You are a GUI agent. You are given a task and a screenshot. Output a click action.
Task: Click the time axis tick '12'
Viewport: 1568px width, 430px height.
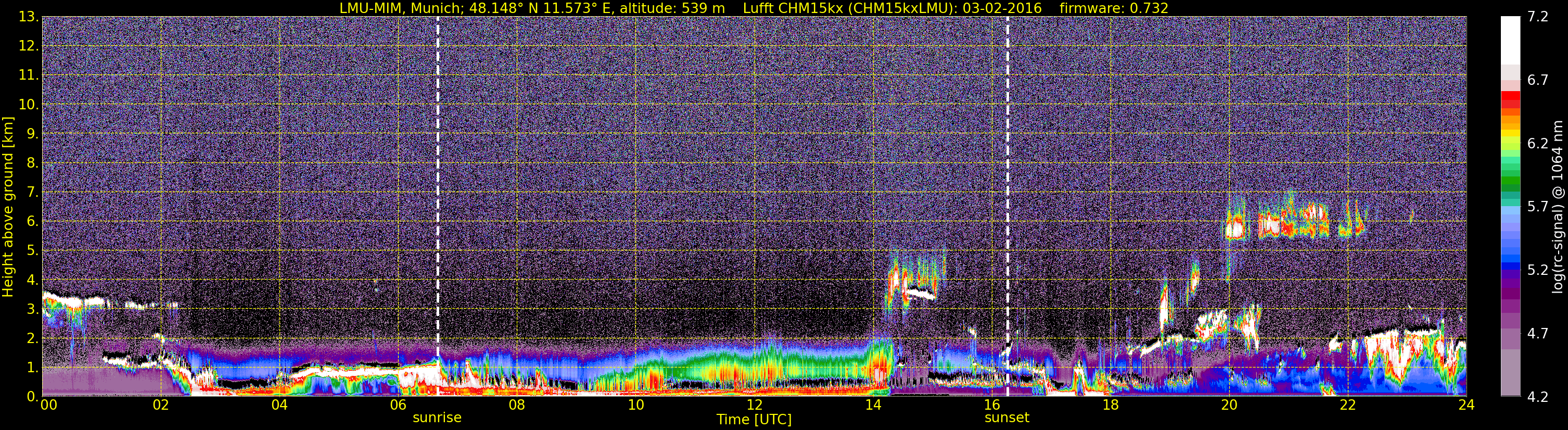[x=754, y=406]
